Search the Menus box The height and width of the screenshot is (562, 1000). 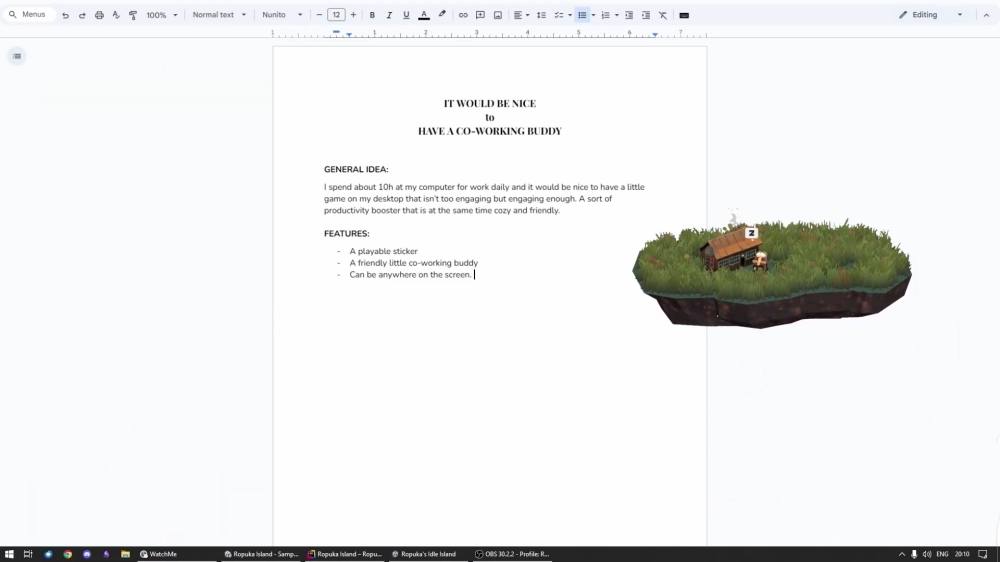(29, 15)
